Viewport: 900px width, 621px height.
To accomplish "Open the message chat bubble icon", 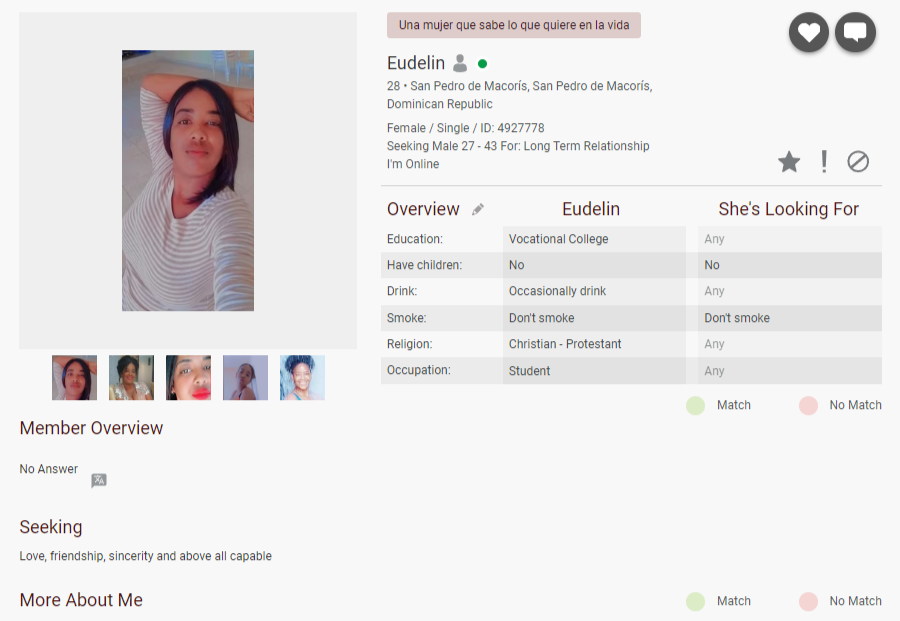I will [855, 32].
